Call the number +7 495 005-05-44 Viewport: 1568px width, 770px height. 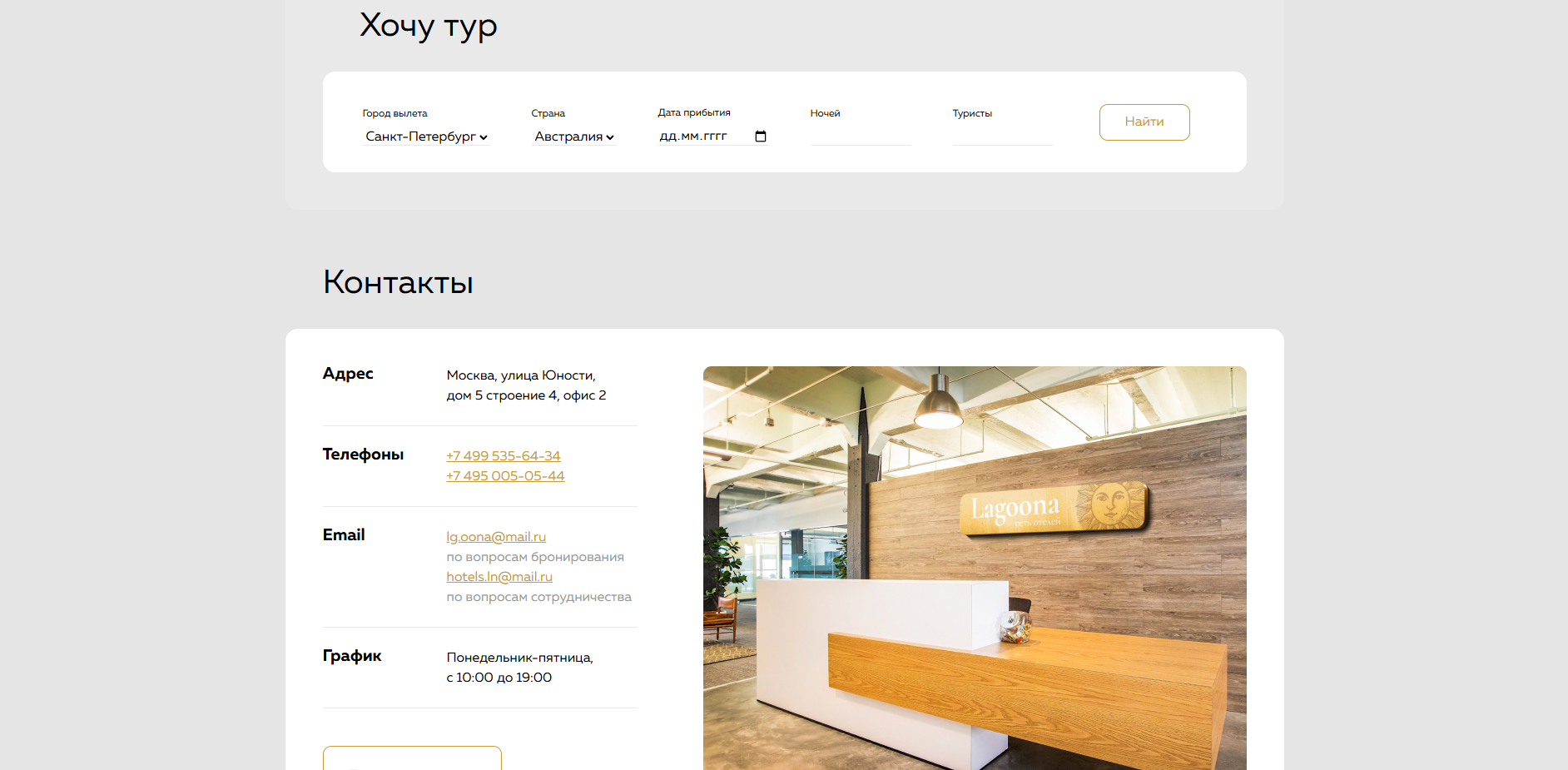click(x=505, y=475)
